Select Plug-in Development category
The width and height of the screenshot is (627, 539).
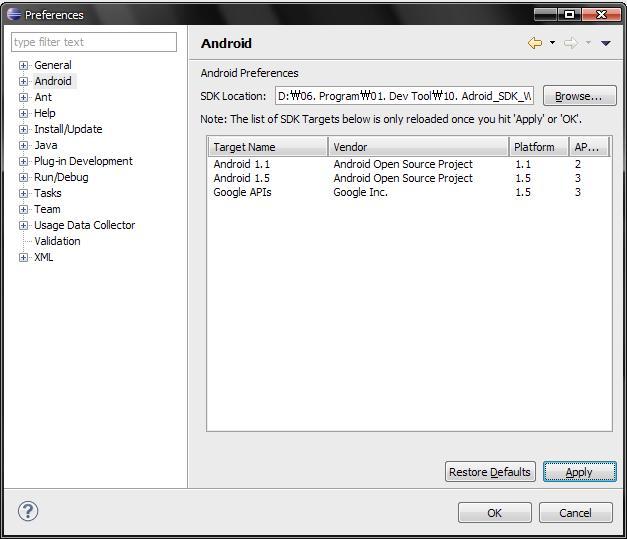[x=83, y=161]
